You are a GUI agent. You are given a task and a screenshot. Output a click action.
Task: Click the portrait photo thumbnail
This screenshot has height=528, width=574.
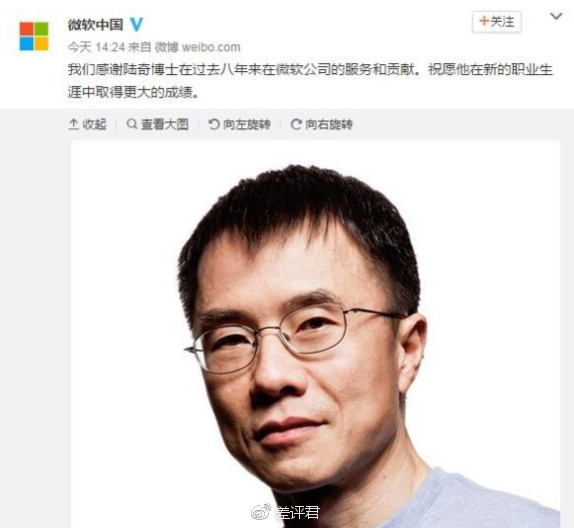315,334
